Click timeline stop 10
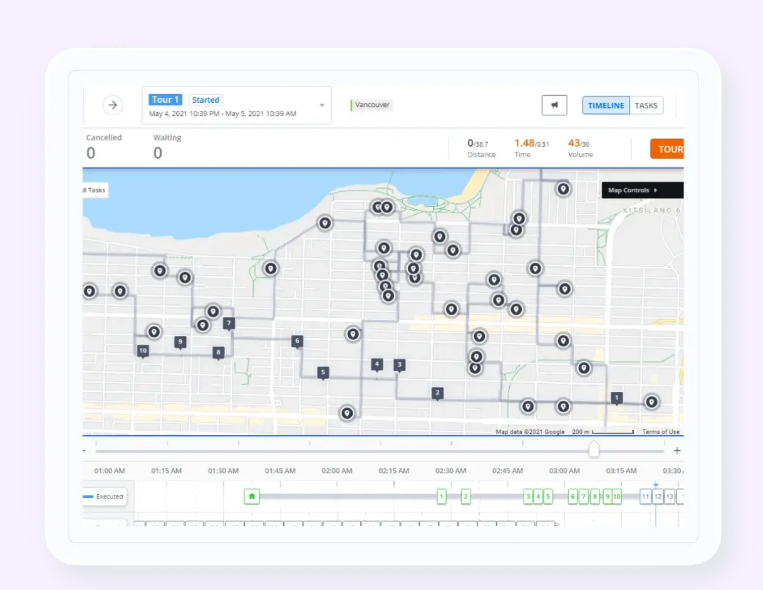Viewport: 763px width, 590px height. [x=617, y=497]
